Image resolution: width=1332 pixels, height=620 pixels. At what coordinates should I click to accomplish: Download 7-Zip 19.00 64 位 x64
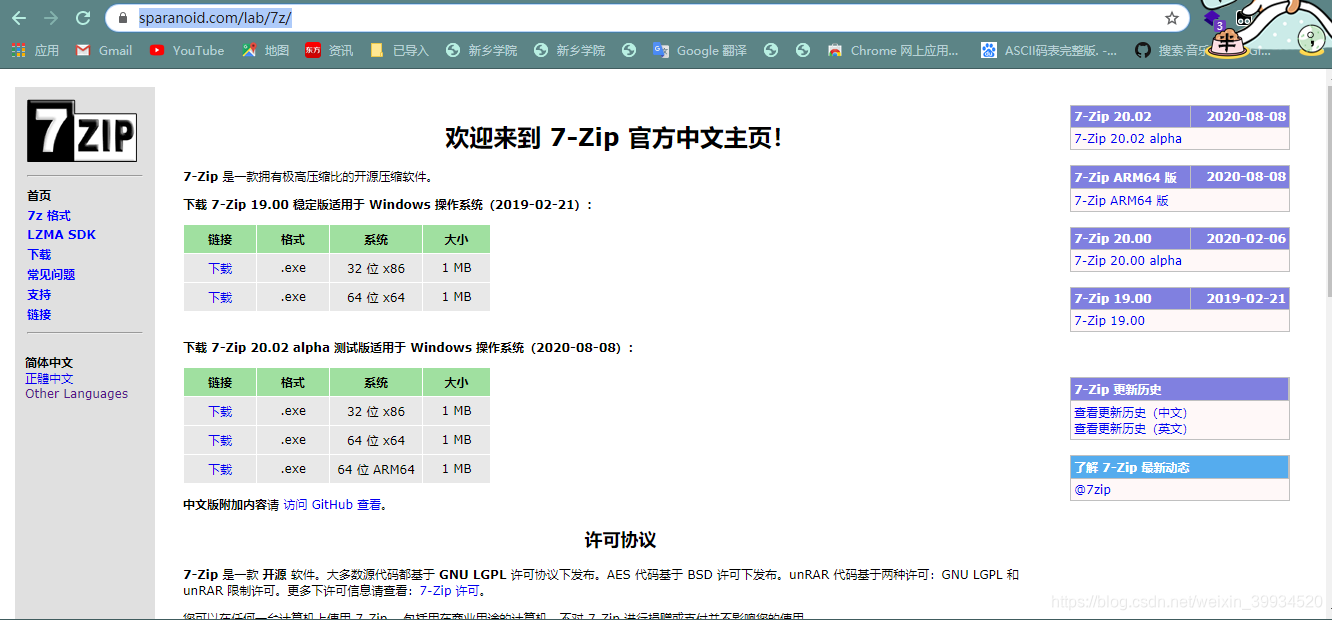[x=220, y=297]
